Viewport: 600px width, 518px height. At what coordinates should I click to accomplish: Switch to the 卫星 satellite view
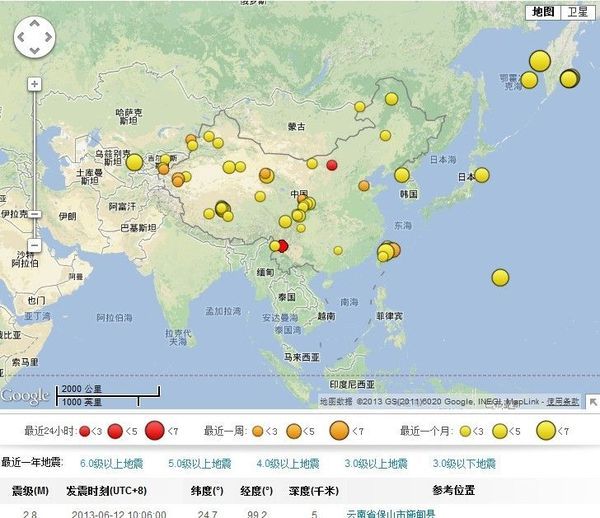point(577,12)
